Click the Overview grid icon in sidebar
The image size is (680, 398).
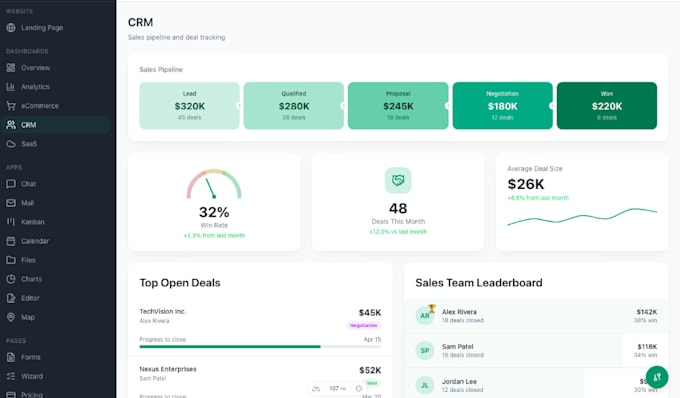11,68
